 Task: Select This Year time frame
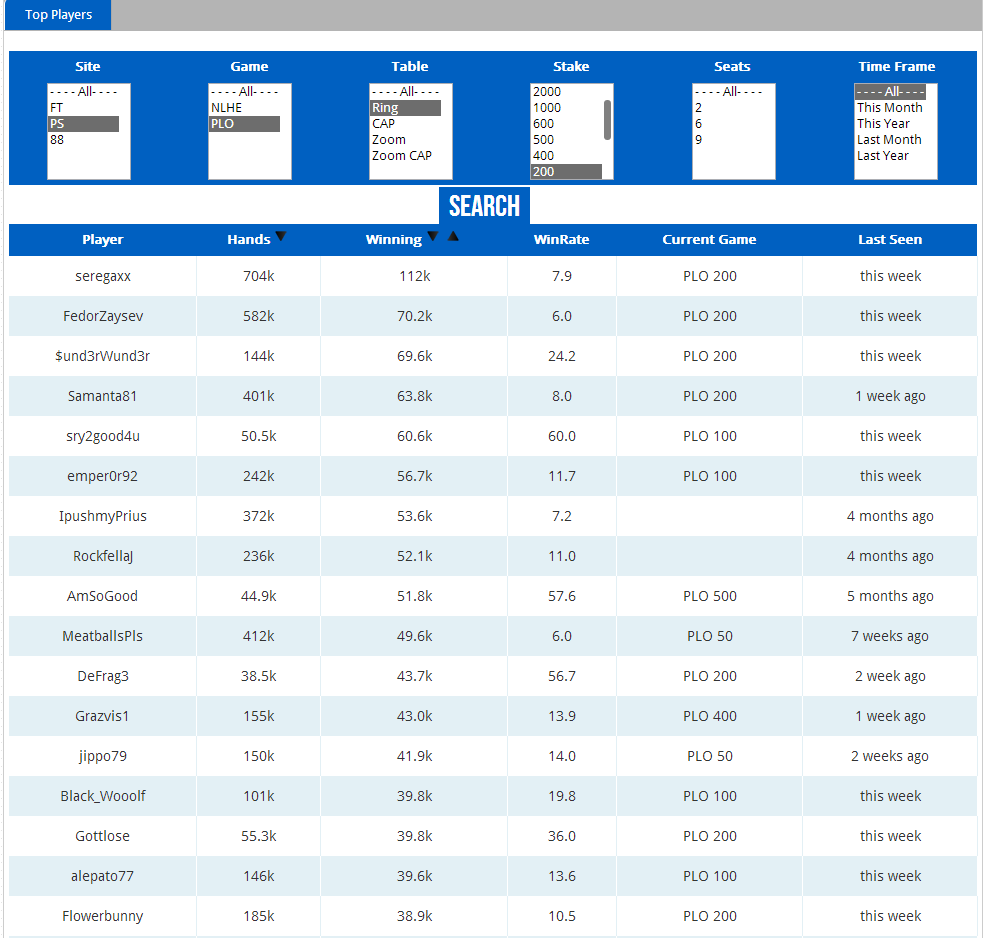point(890,124)
